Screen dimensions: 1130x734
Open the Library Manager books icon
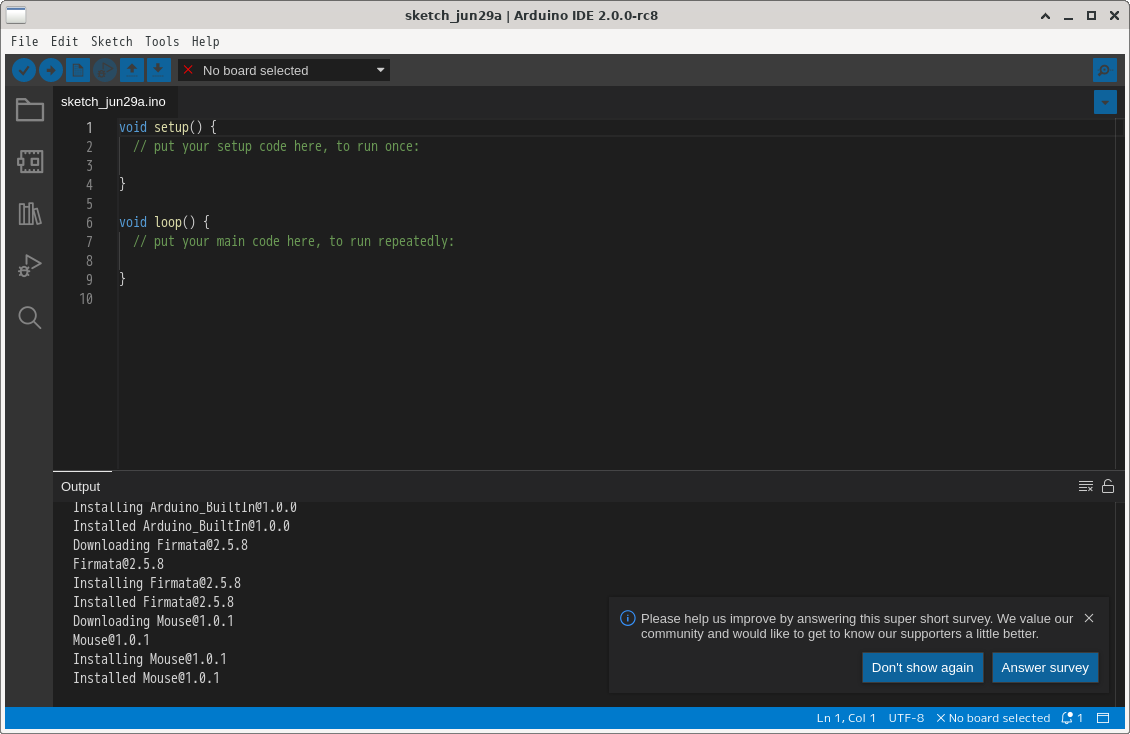pos(30,213)
